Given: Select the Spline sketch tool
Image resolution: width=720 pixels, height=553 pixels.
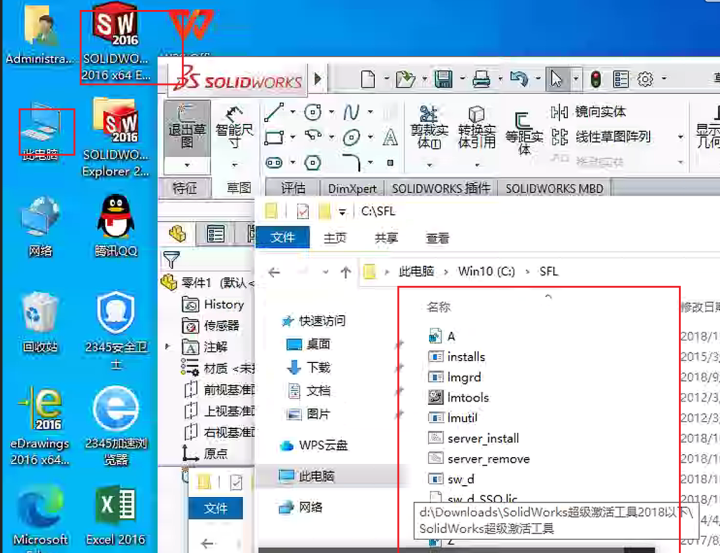Looking at the screenshot, I should coord(351,112).
